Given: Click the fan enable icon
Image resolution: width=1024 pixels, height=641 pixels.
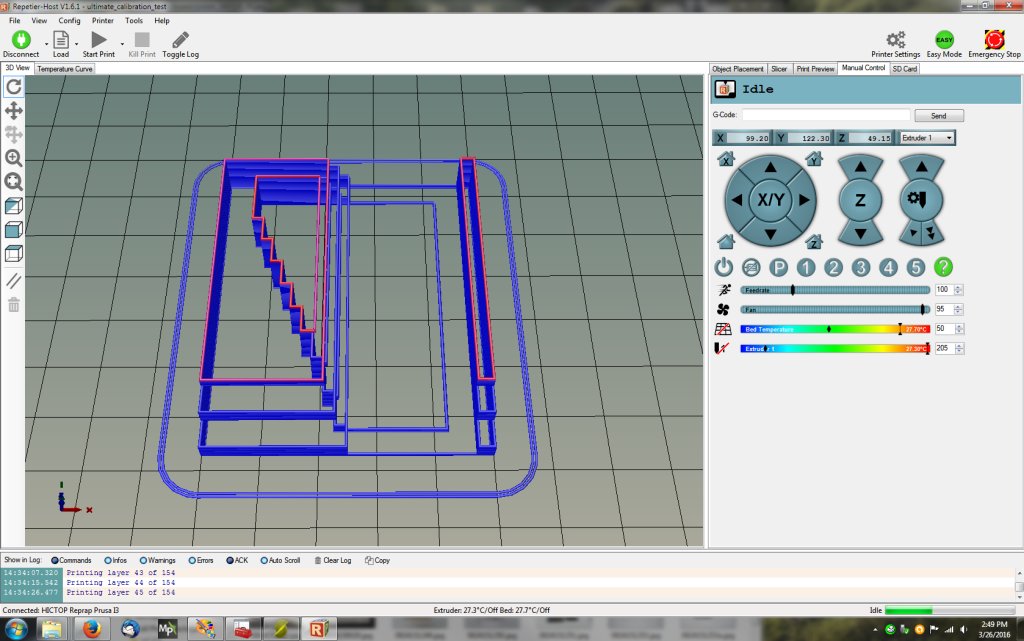Looking at the screenshot, I should 724,309.
